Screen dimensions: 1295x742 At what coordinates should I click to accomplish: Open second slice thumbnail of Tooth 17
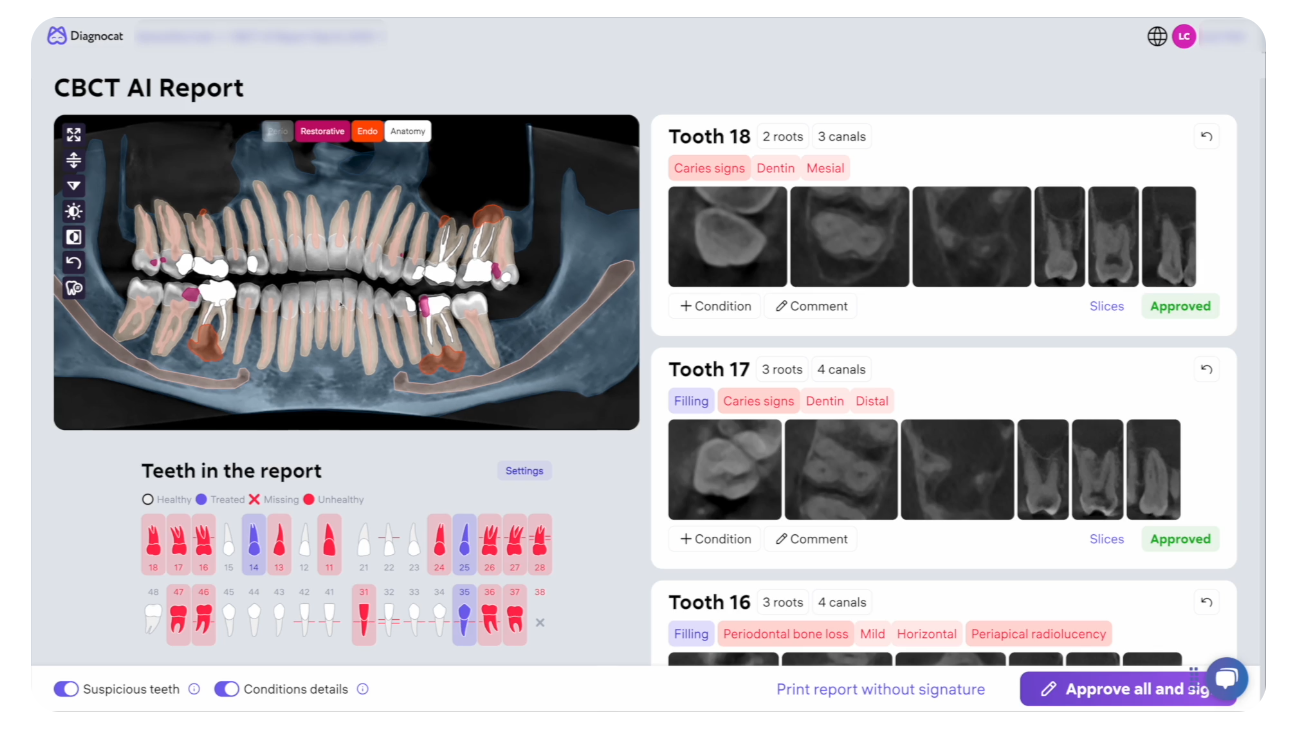841,469
